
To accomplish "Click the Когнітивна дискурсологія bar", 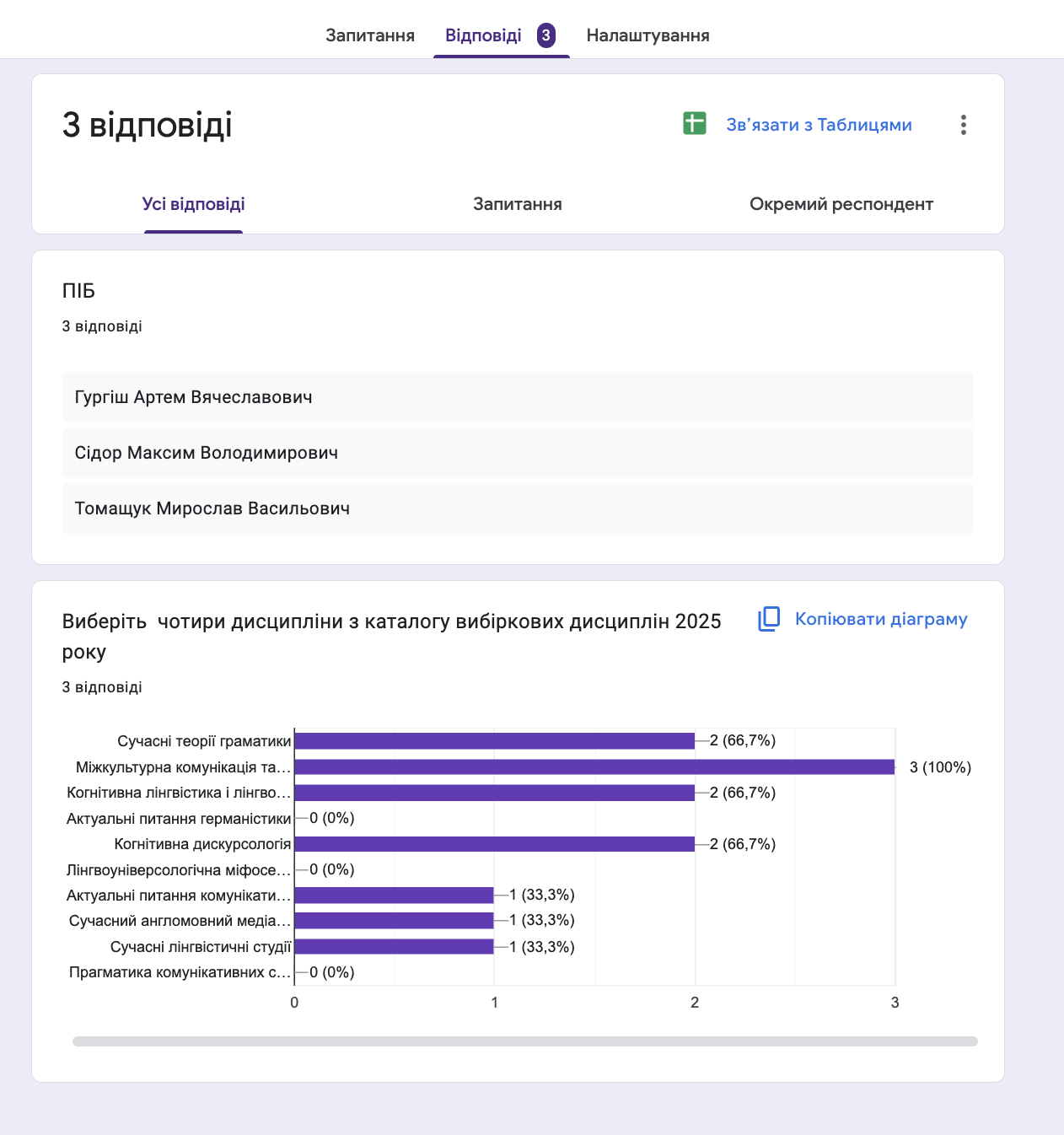I will (494, 844).
